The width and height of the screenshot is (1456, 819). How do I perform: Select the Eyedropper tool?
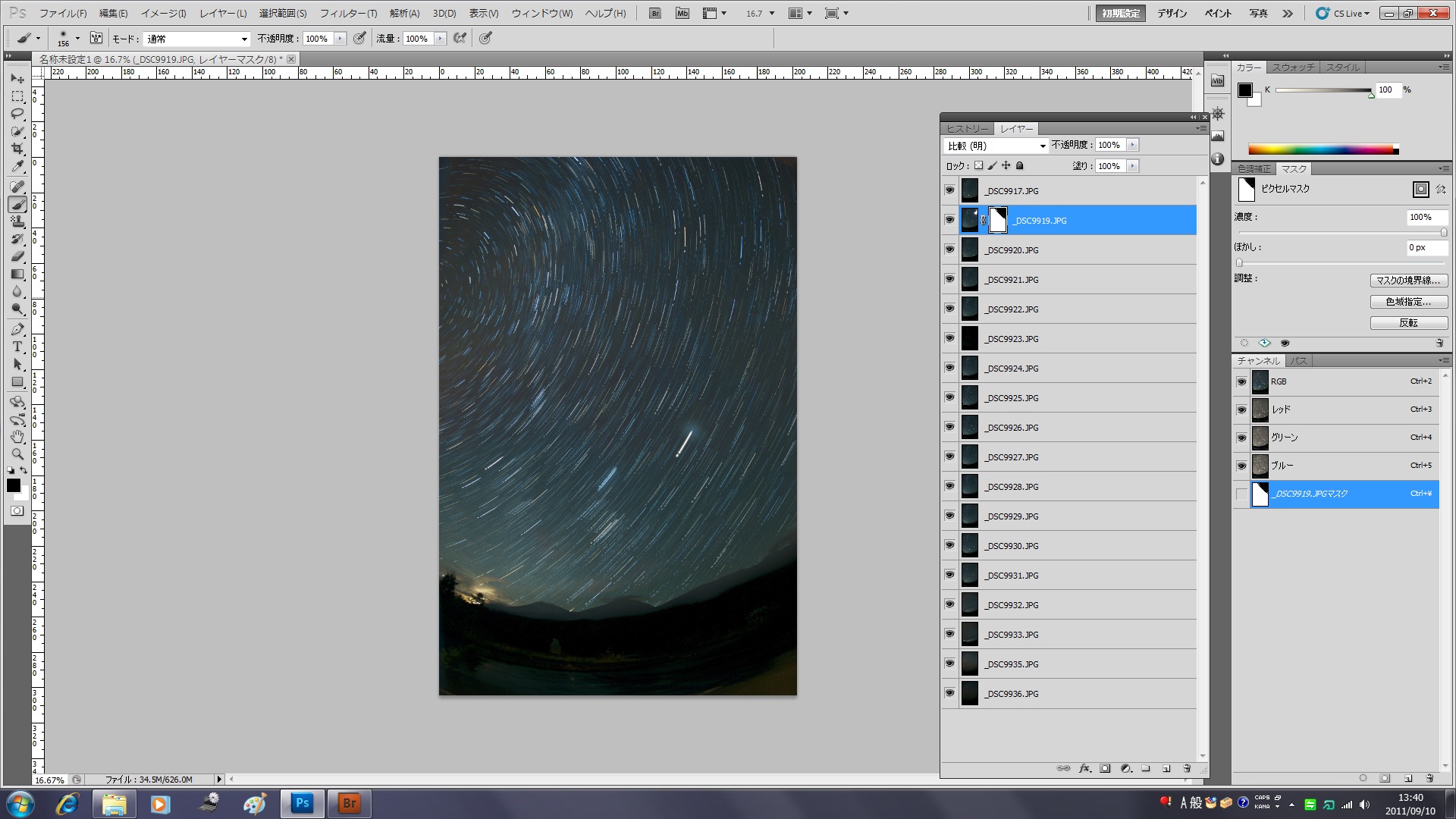[x=17, y=167]
